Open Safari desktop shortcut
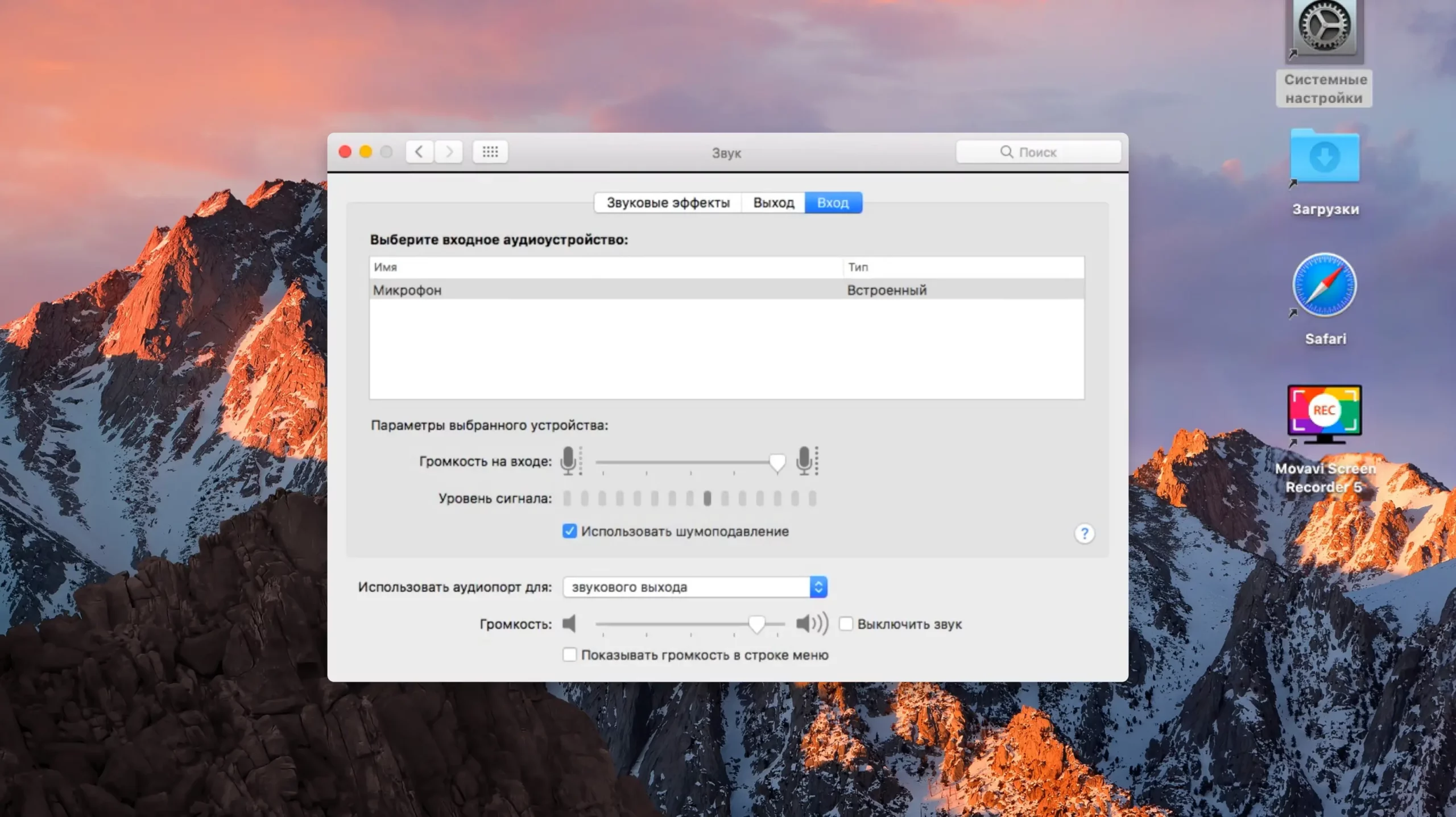1456x817 pixels. click(x=1324, y=285)
